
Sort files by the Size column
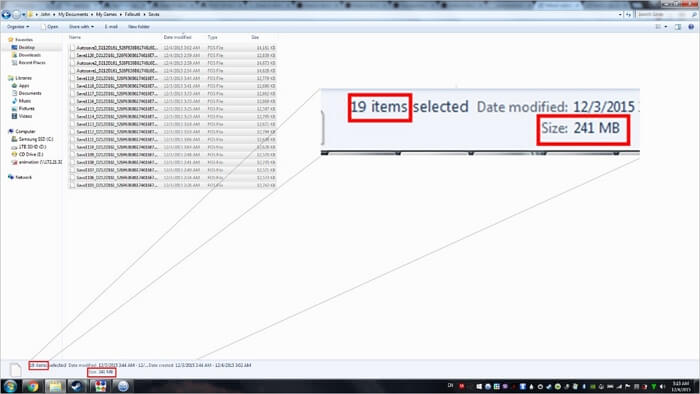255,37
